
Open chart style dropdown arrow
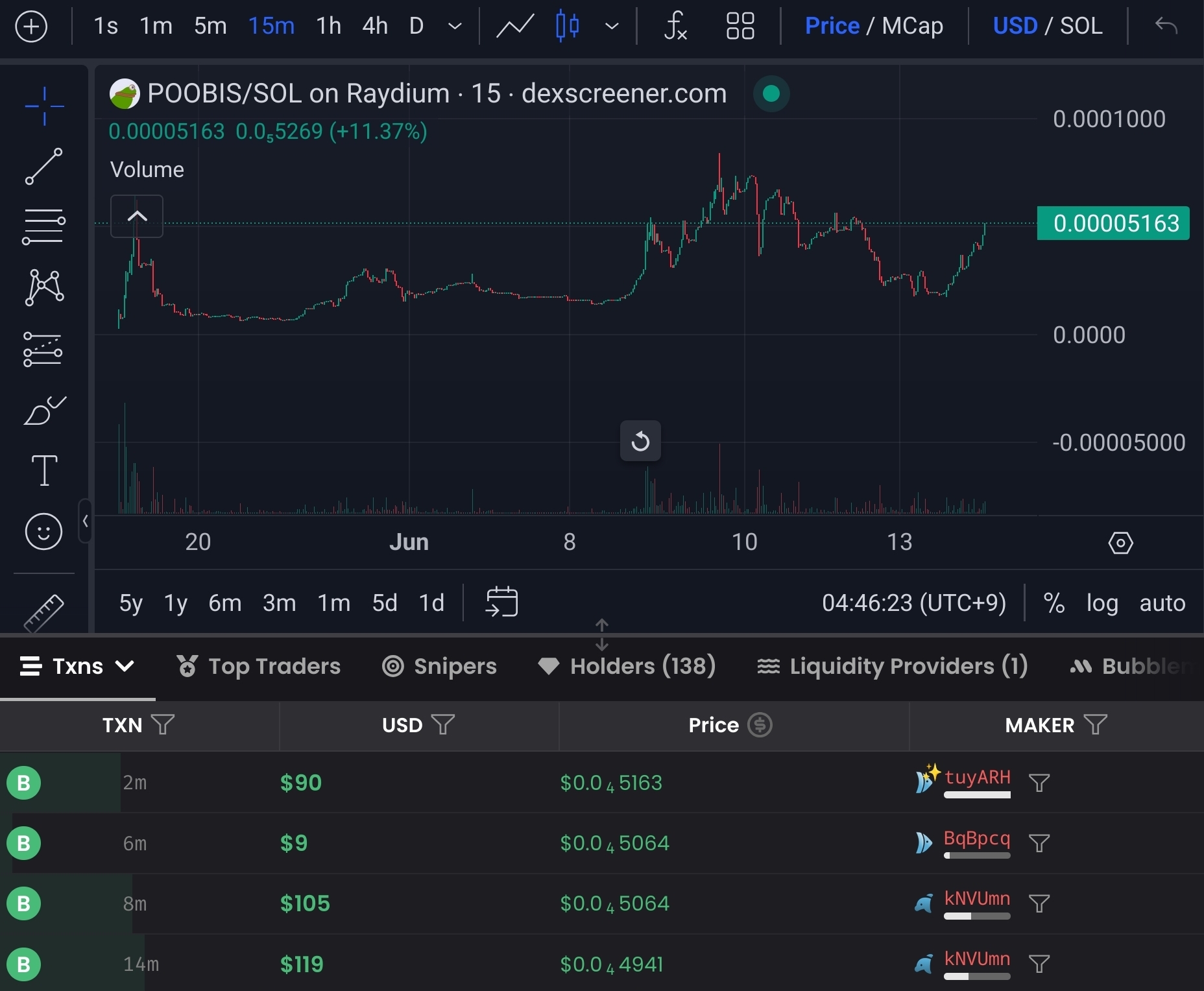(x=612, y=27)
